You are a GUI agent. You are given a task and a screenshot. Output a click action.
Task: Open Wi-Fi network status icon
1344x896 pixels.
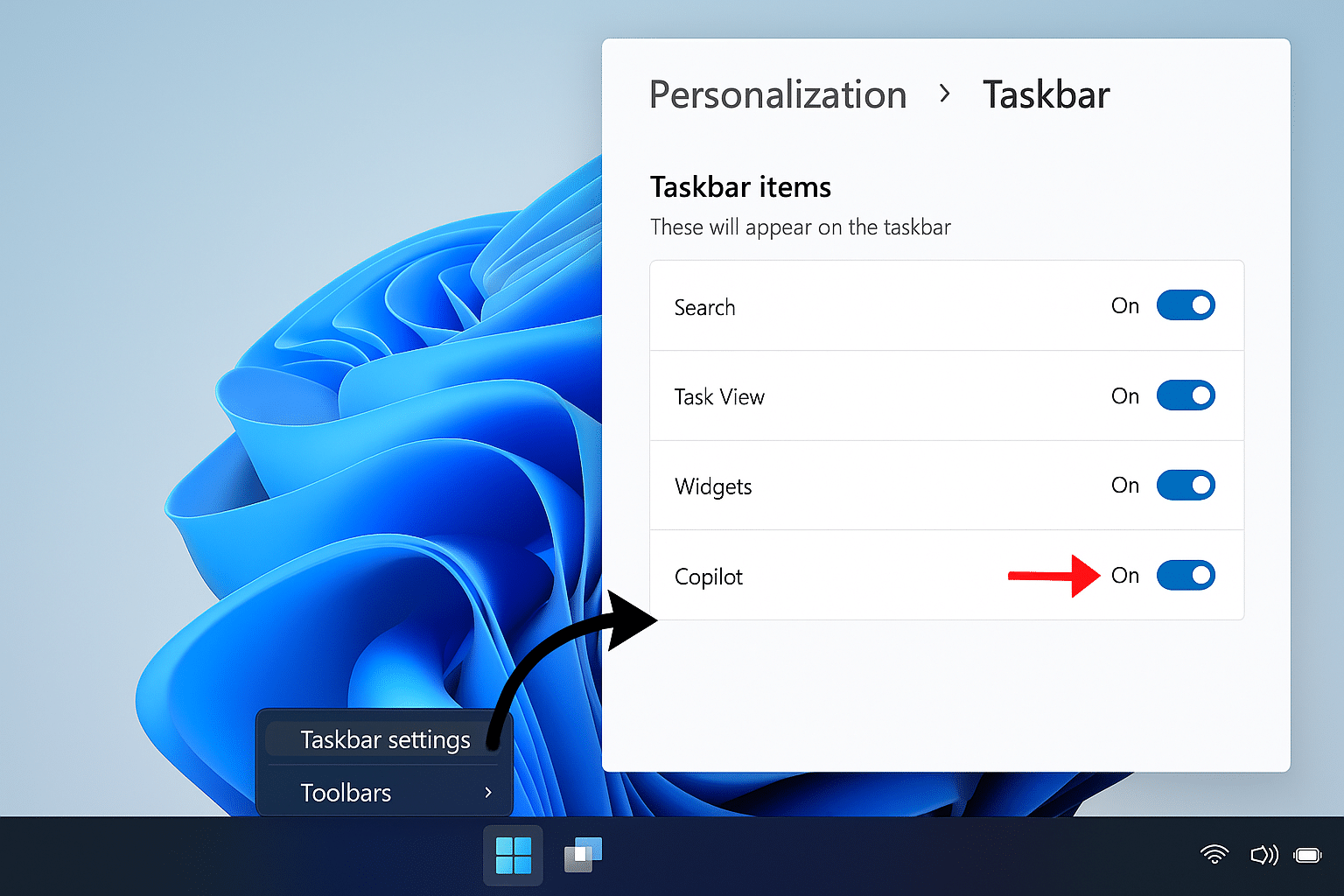[1214, 855]
